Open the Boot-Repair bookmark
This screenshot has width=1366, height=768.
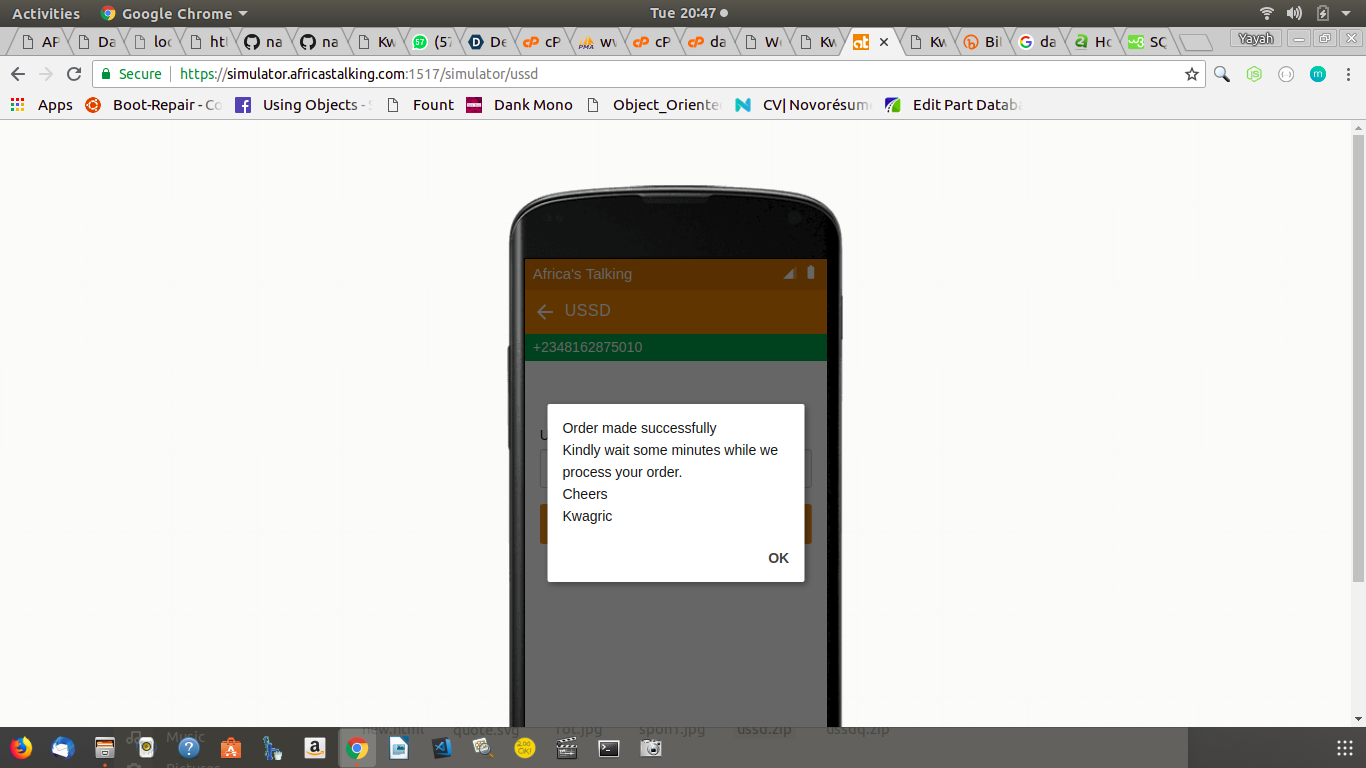click(154, 105)
